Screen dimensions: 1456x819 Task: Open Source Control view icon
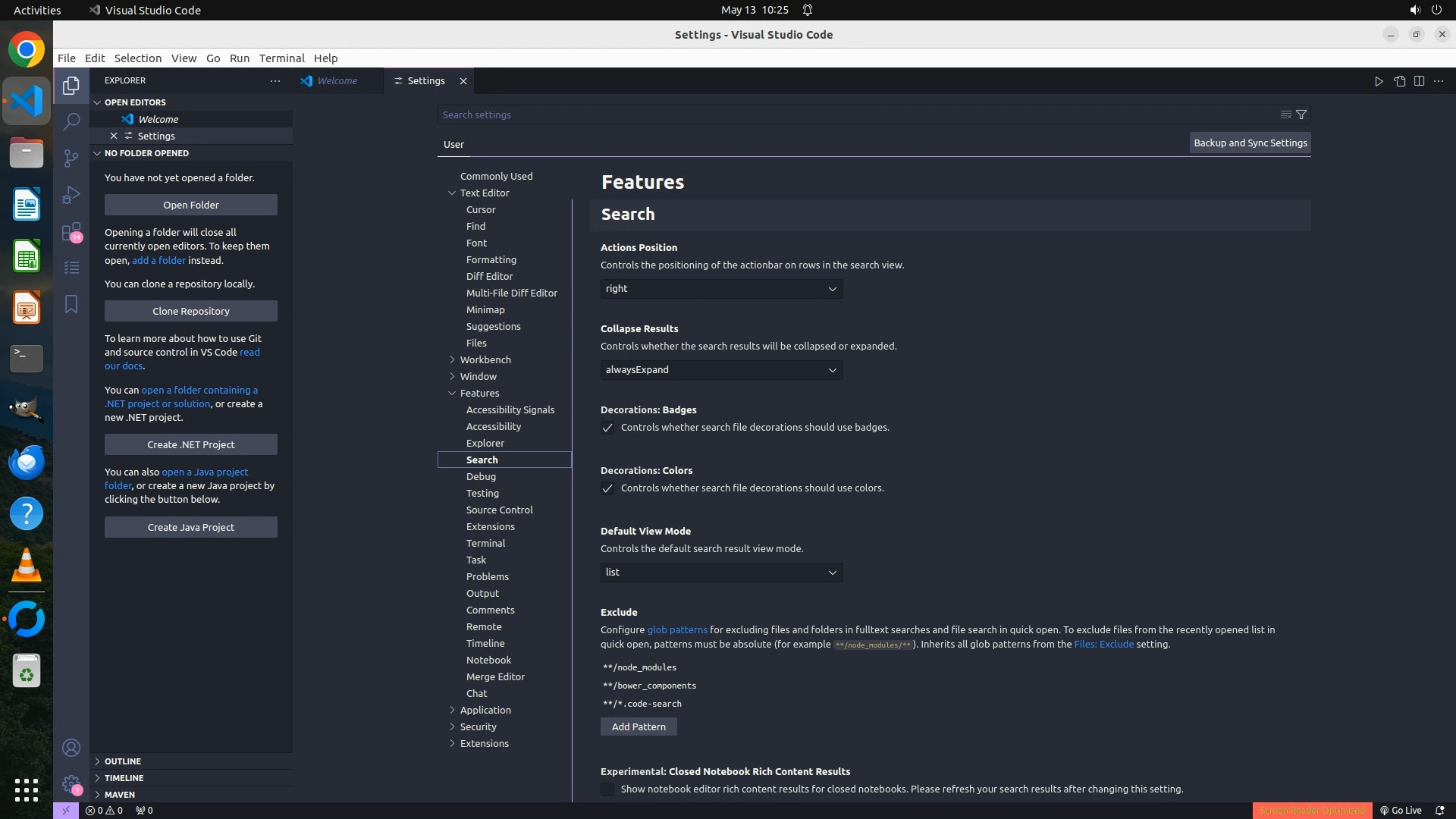click(71, 158)
